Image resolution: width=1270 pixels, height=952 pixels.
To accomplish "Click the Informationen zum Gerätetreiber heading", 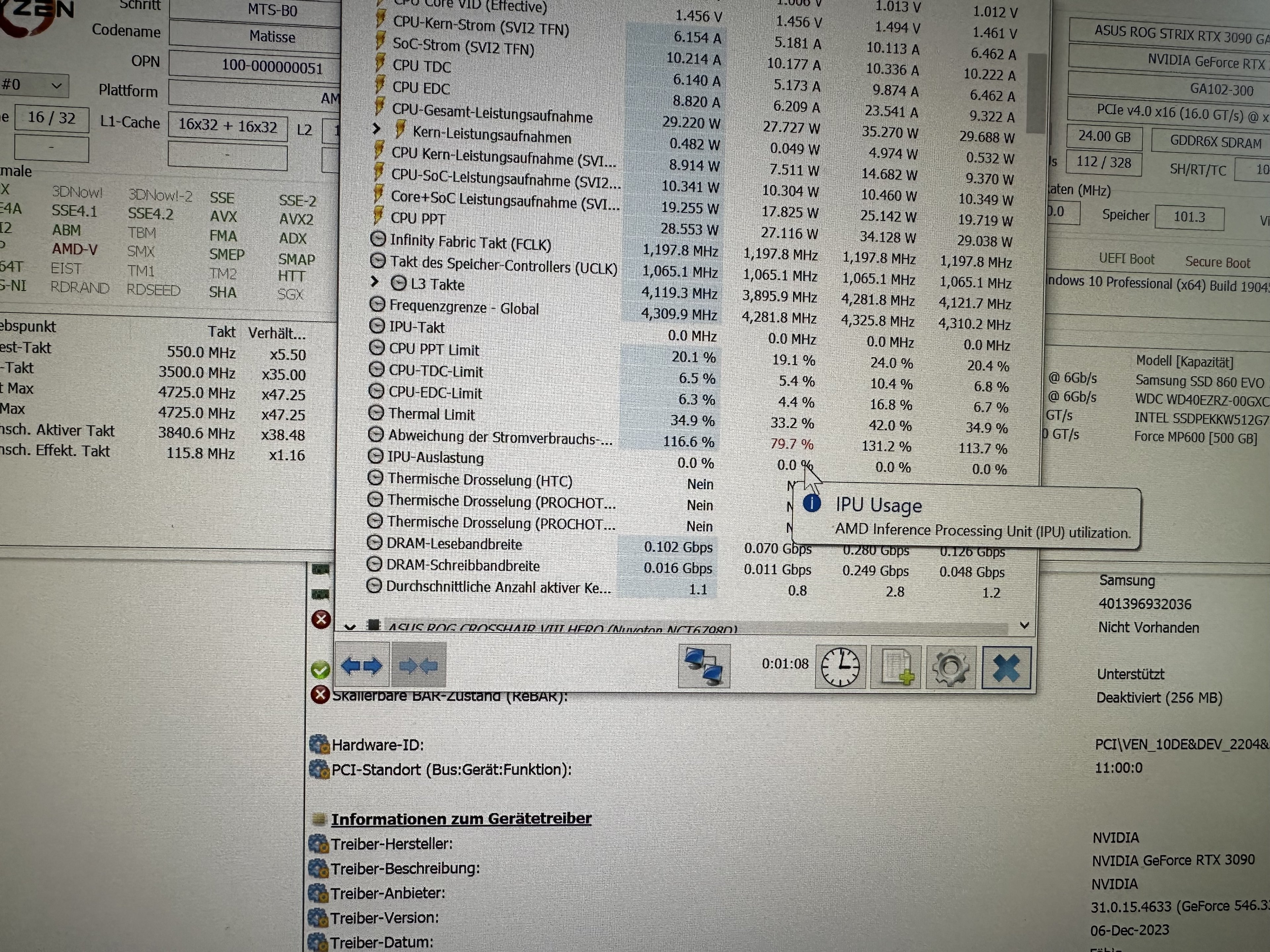I will [460, 819].
